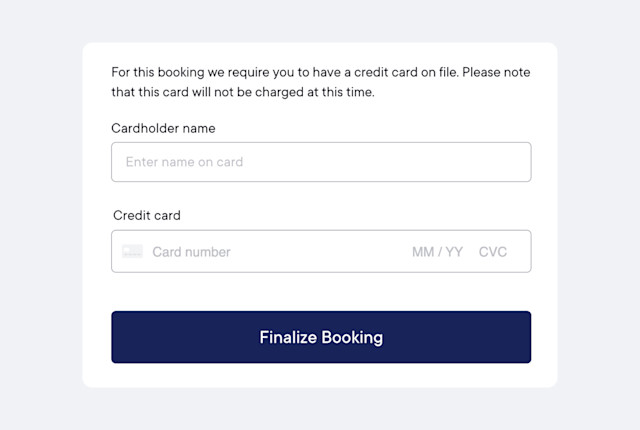This screenshot has width=640, height=430.
Task: Click the "Enter name on card" placeholder
Action: tap(184, 162)
